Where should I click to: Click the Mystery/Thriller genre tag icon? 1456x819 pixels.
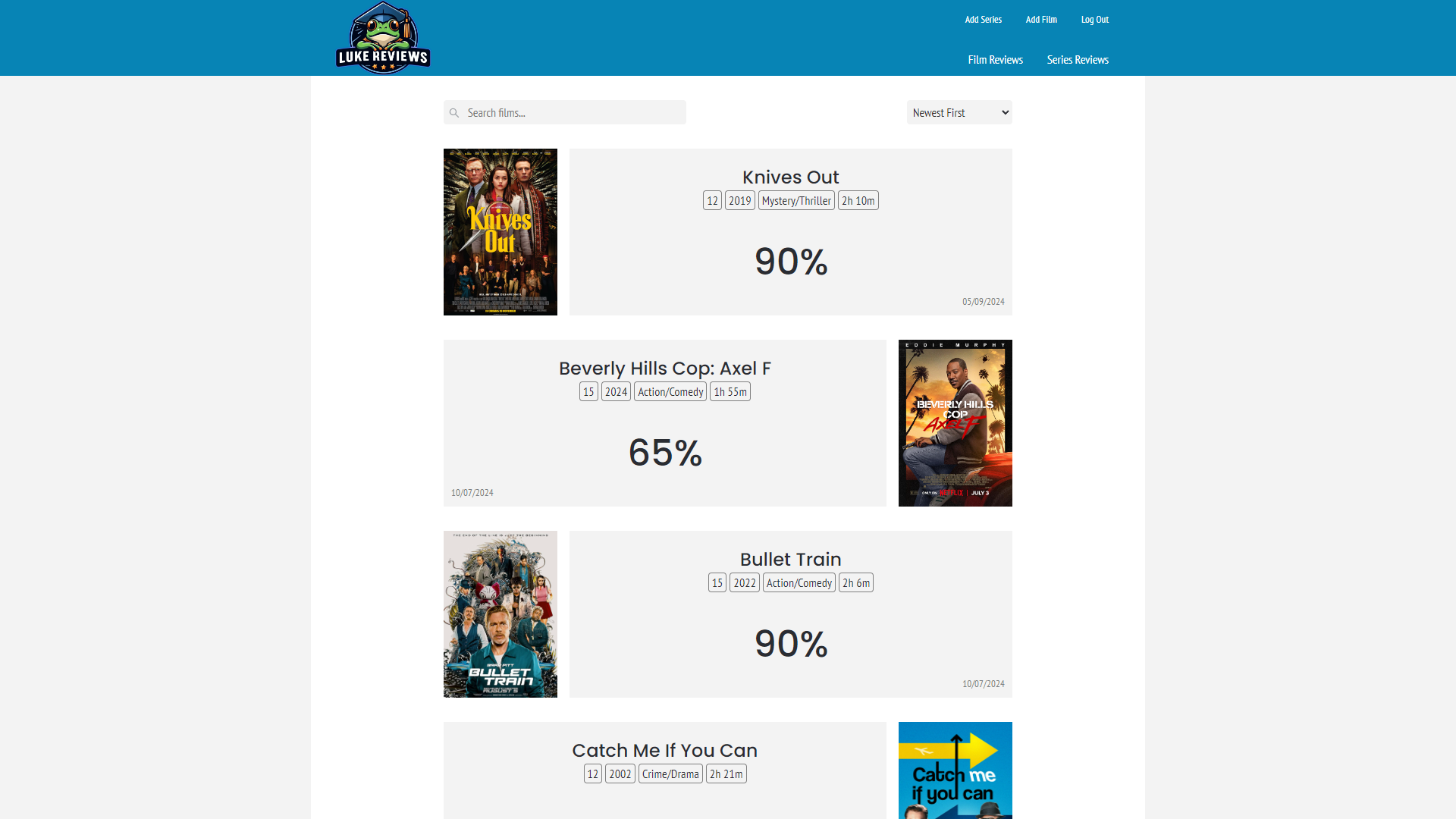(794, 201)
